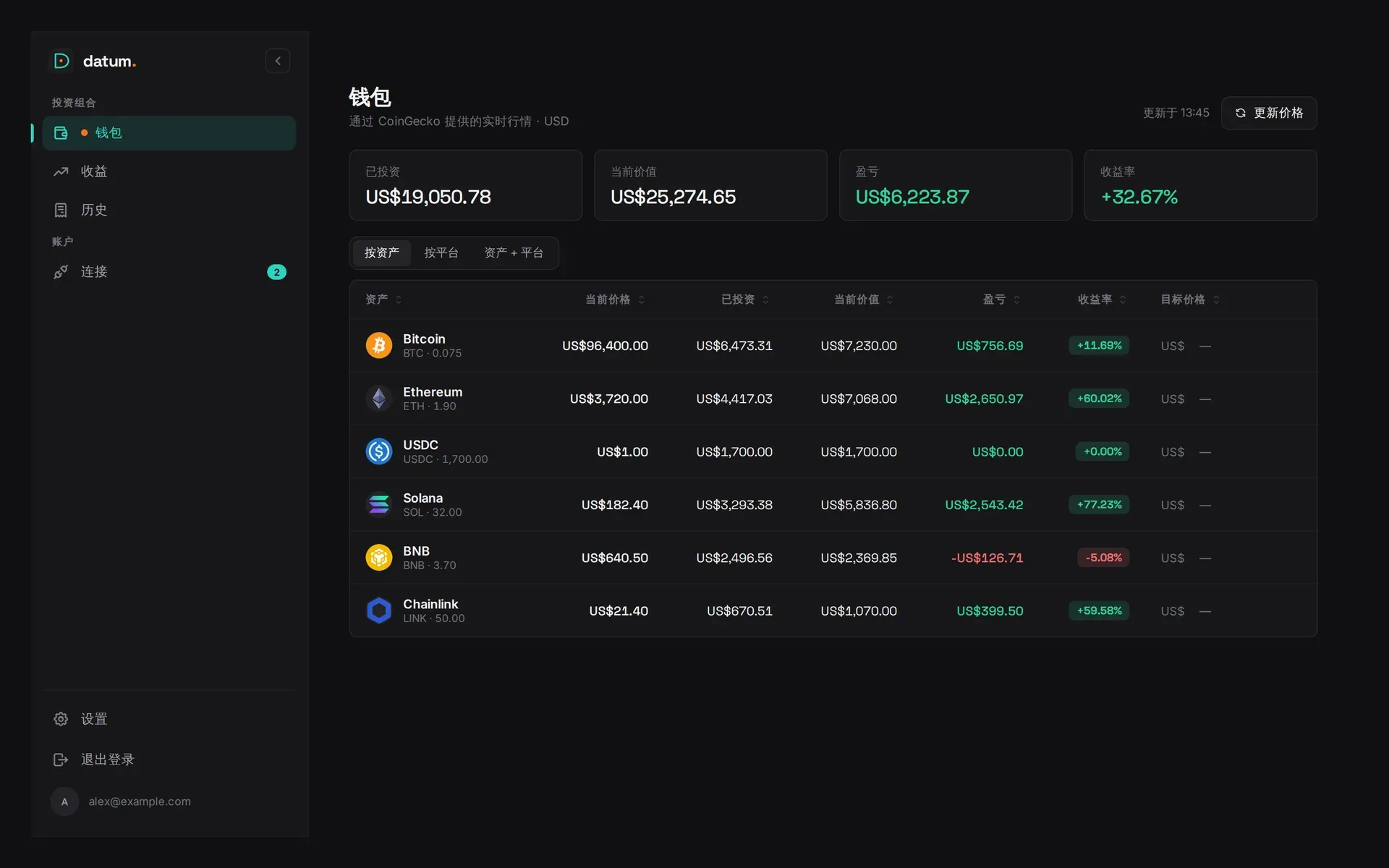Click the Ethereum coin icon
The image size is (1389, 868).
(x=379, y=399)
